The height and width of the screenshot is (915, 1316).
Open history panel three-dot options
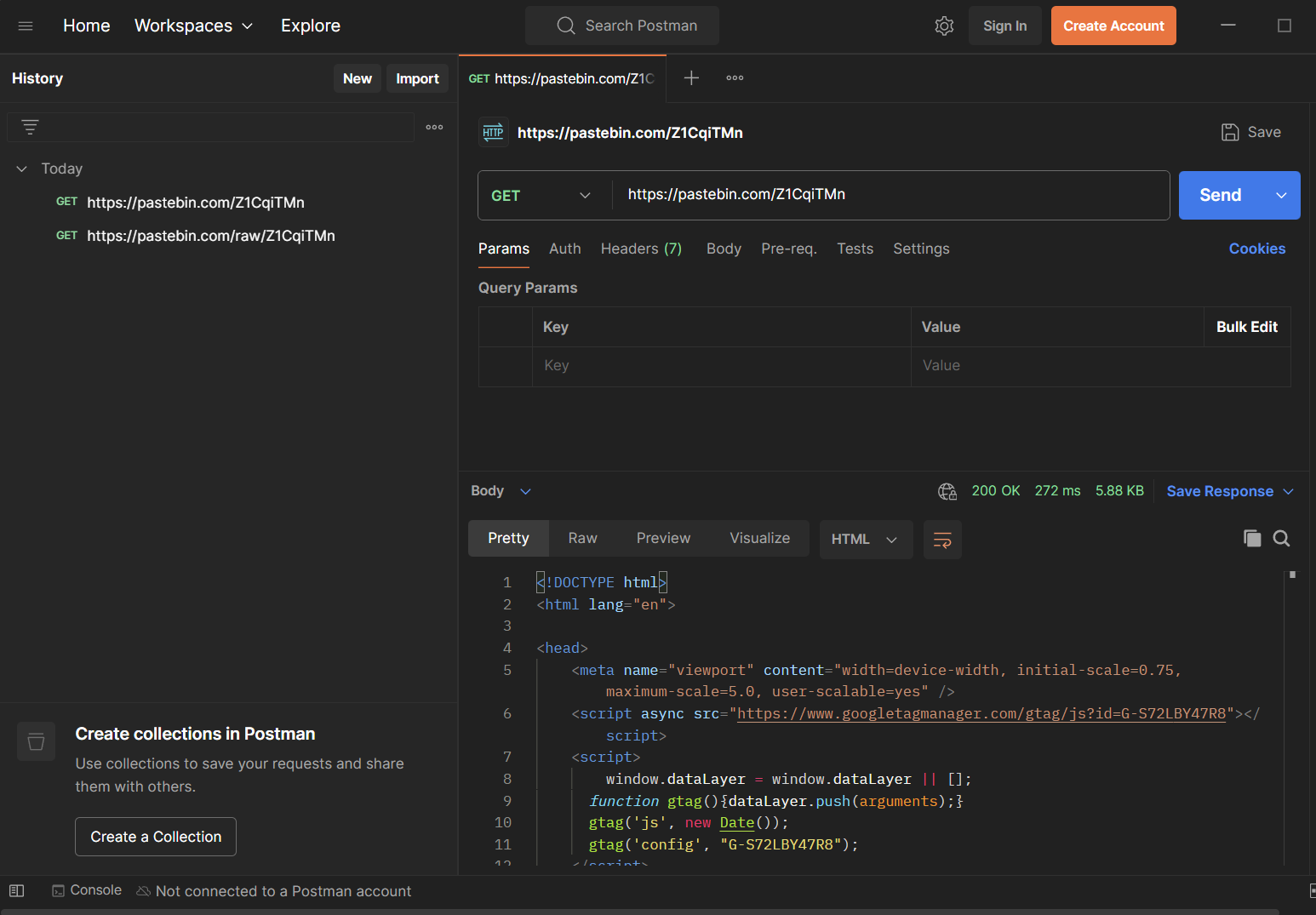coord(434,127)
